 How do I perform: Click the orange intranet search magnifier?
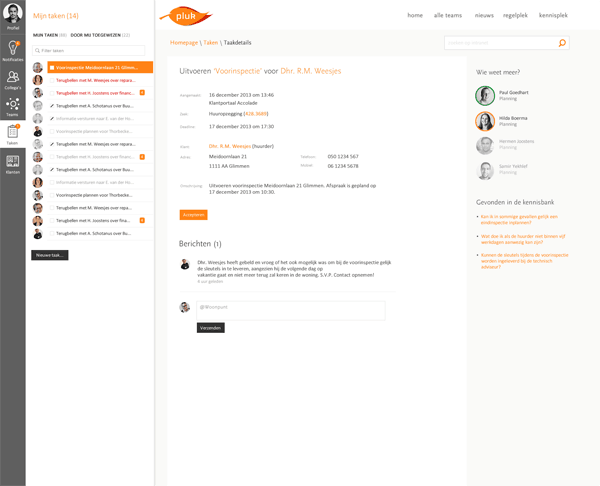click(x=562, y=43)
